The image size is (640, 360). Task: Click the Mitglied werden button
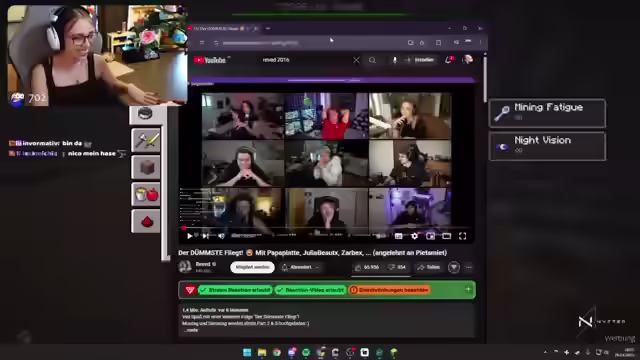(x=252, y=267)
